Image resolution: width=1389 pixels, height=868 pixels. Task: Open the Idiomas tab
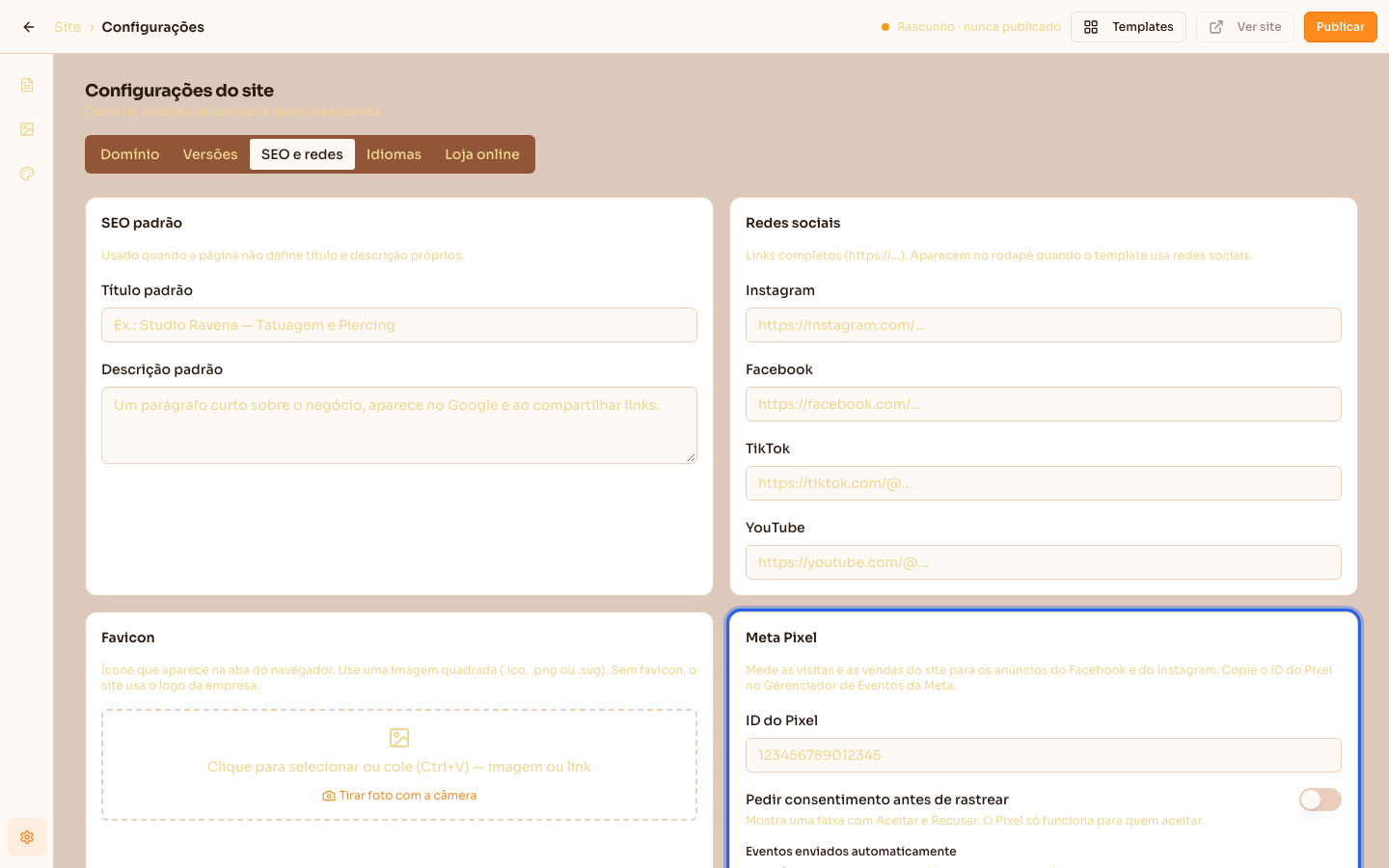[x=394, y=154]
